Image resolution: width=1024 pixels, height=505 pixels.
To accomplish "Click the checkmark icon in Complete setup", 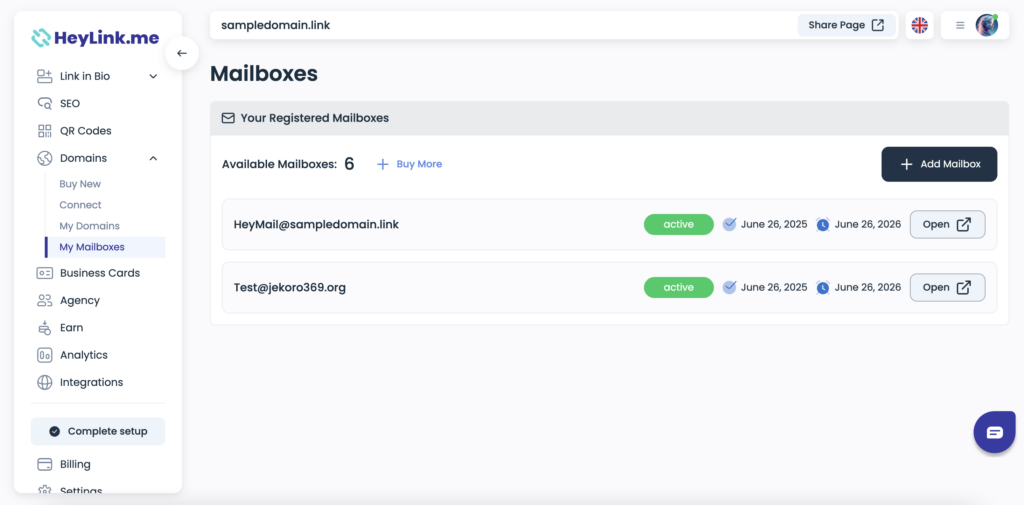I will (x=54, y=431).
